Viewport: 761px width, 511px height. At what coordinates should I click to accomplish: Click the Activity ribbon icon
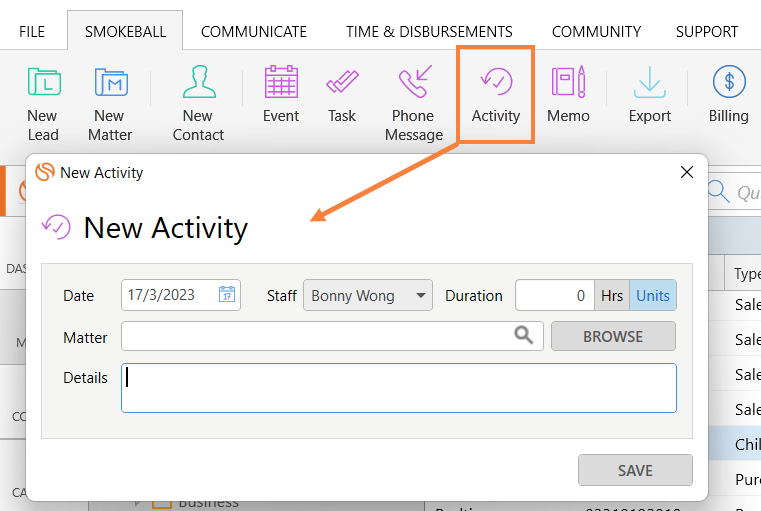(x=496, y=82)
